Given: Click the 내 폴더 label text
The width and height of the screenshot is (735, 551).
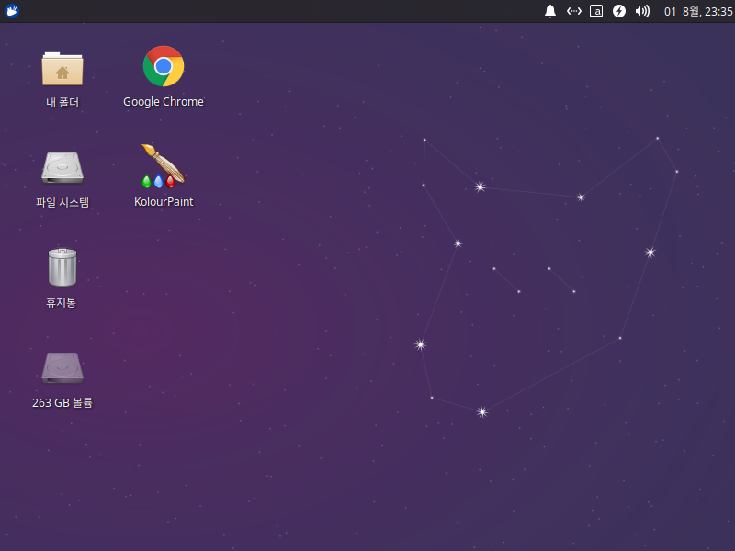Looking at the screenshot, I should coord(62,102).
